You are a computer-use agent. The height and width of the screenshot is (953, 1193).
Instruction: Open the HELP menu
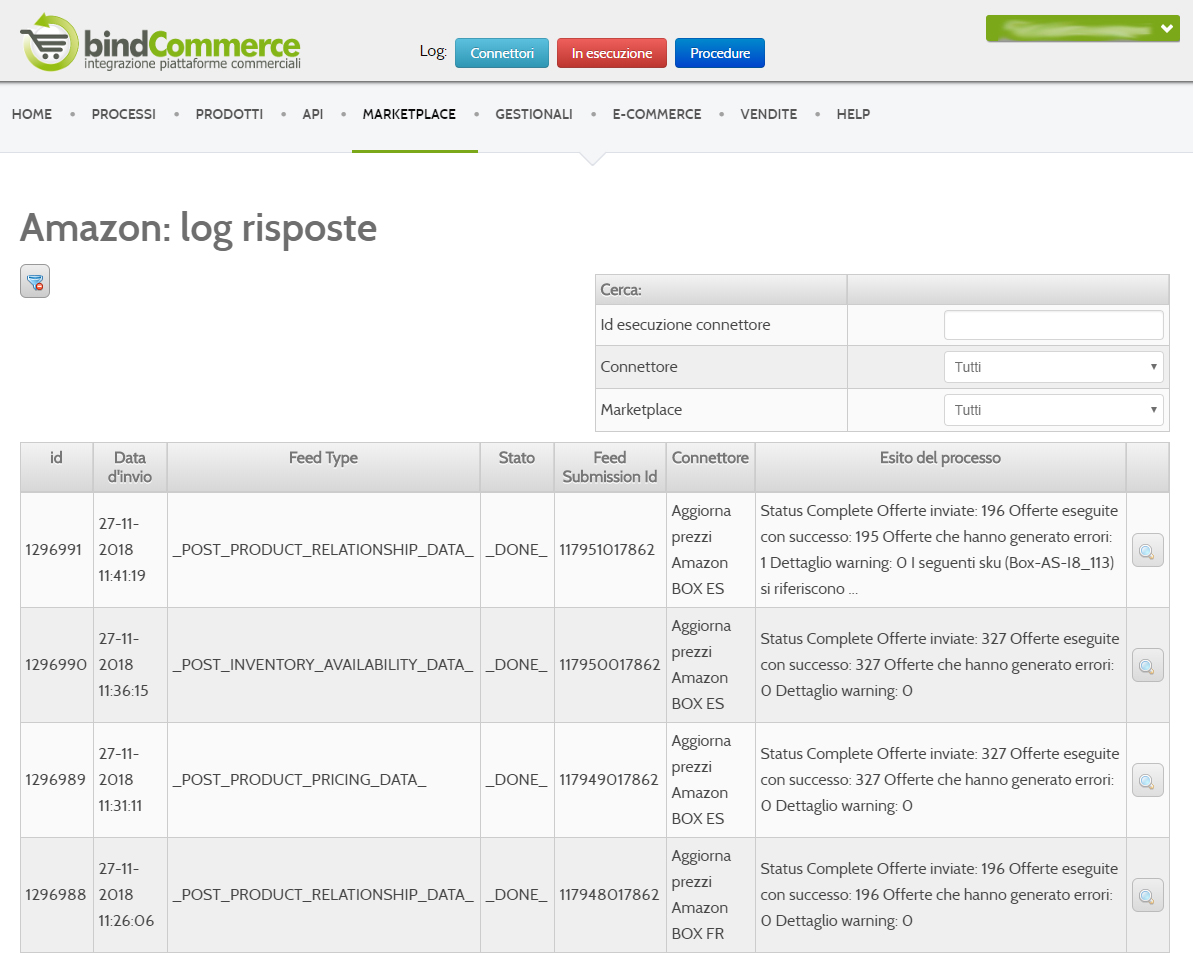tap(853, 114)
